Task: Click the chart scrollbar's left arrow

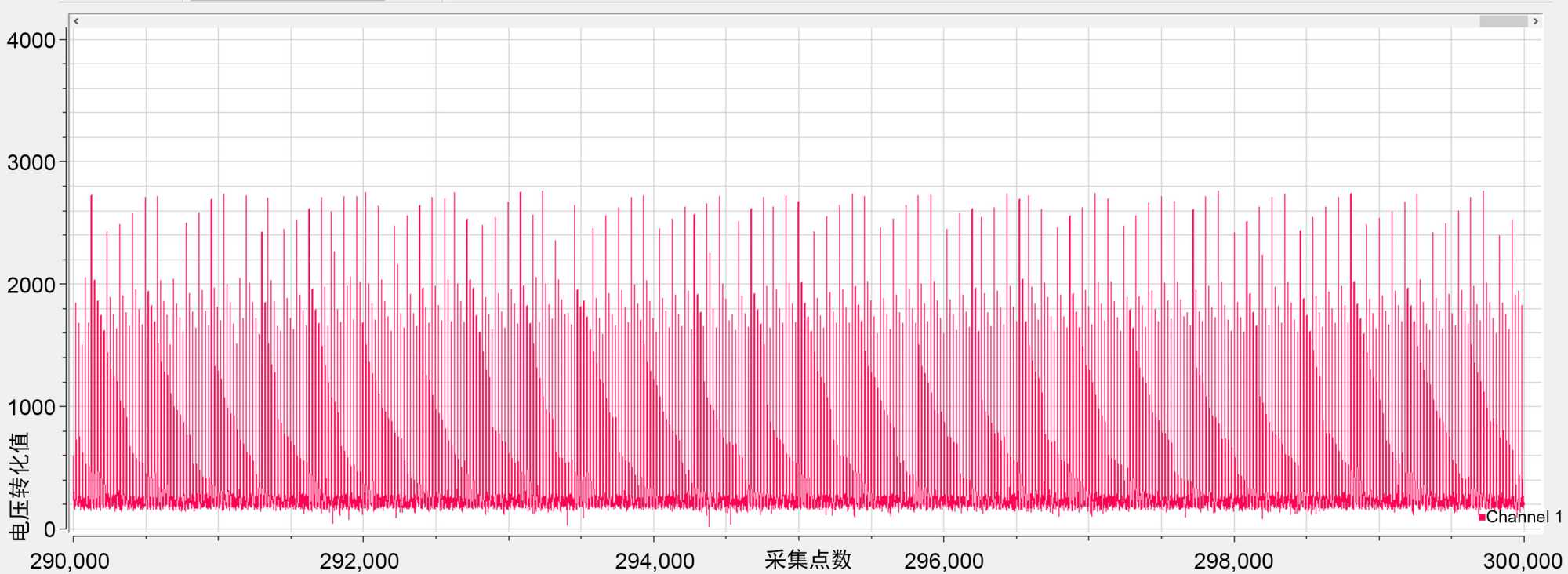Action: pos(76,21)
